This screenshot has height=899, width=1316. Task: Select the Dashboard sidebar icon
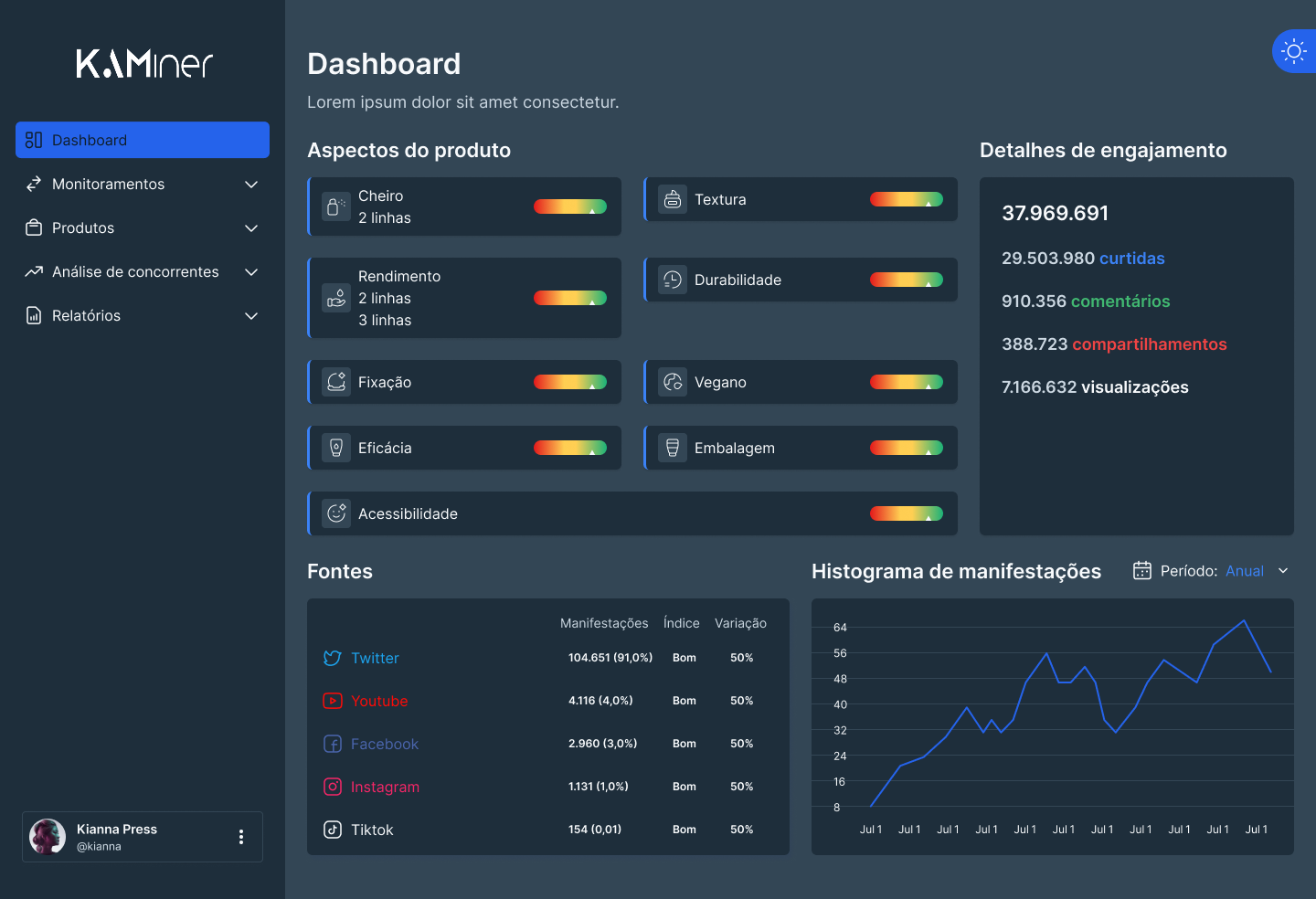click(x=34, y=140)
